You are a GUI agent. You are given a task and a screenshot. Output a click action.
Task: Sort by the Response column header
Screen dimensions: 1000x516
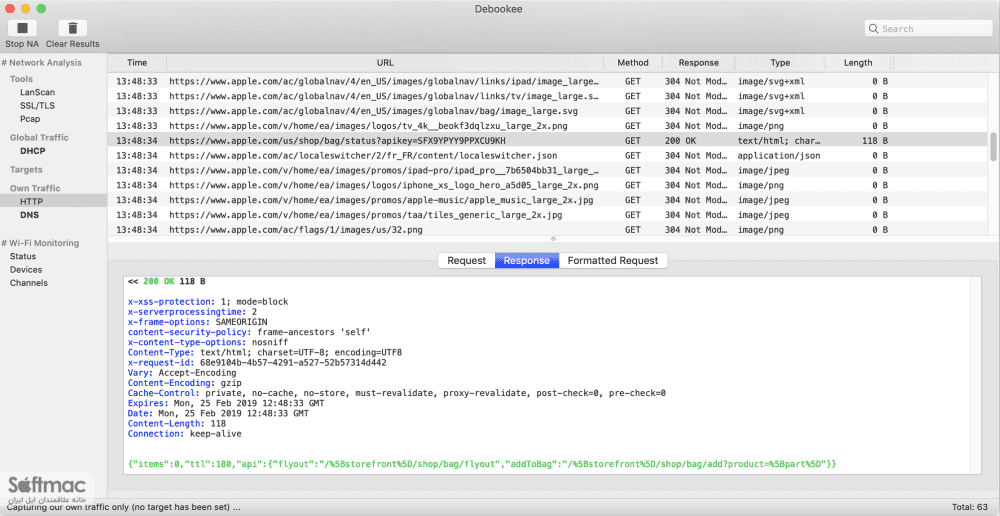pyautogui.click(x=698, y=63)
